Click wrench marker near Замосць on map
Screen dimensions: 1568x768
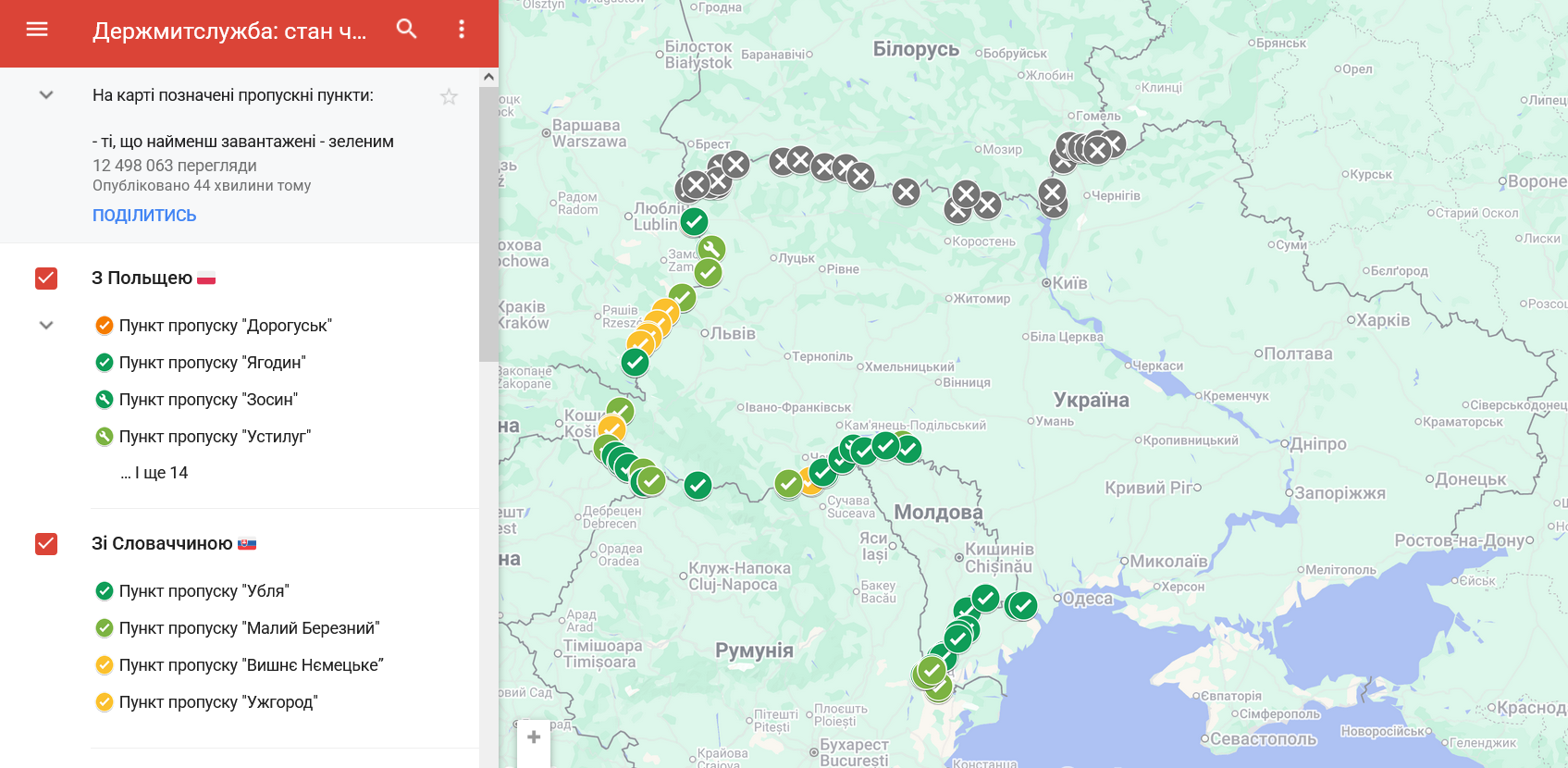tap(711, 249)
